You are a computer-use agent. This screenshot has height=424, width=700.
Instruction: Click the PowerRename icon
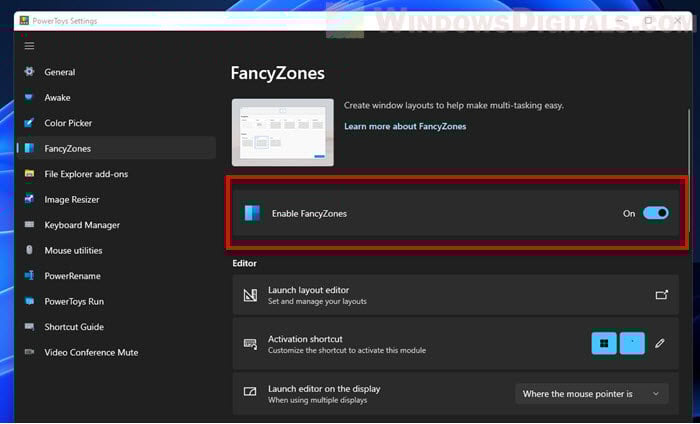tap(29, 275)
